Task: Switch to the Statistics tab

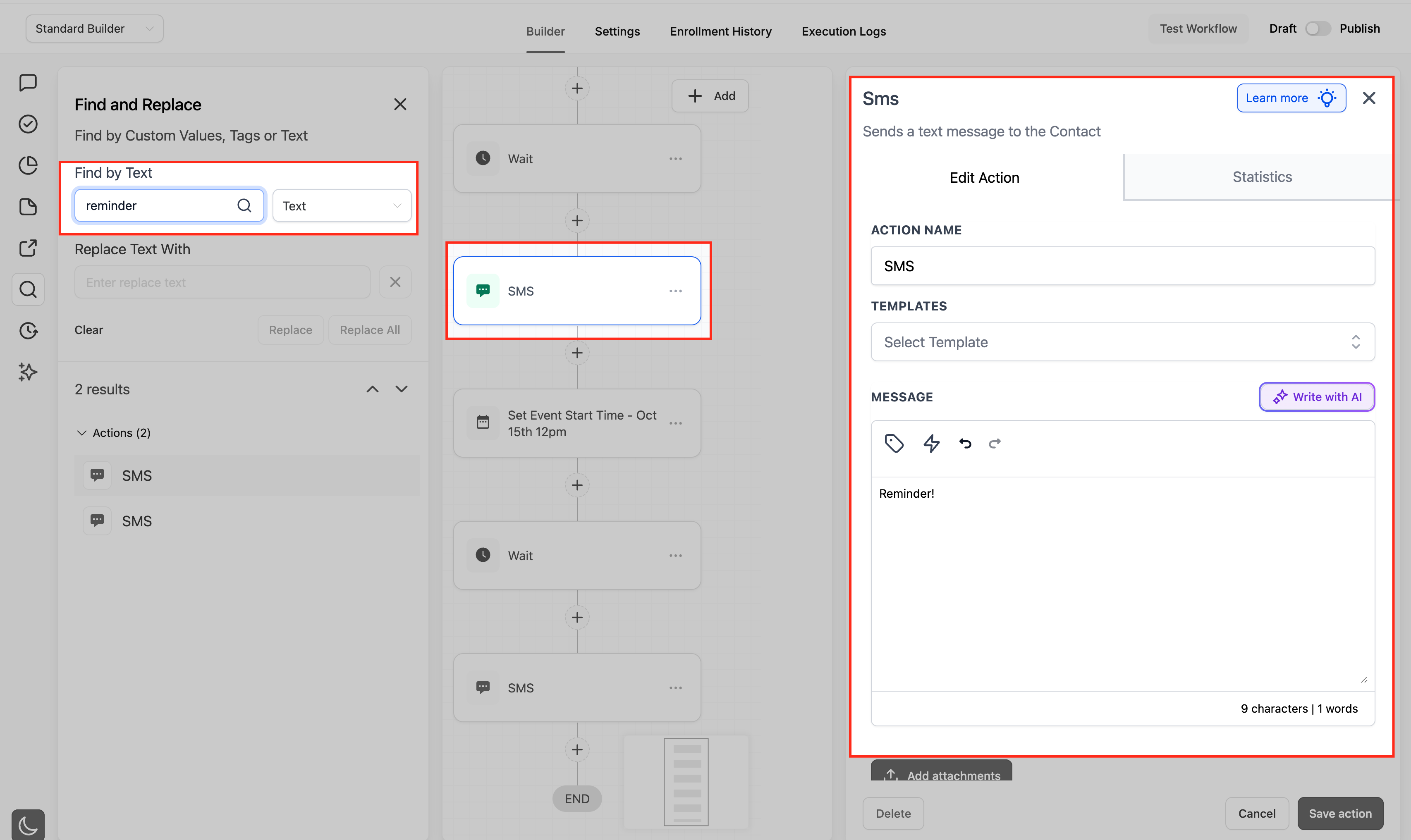Action: tap(1262, 177)
